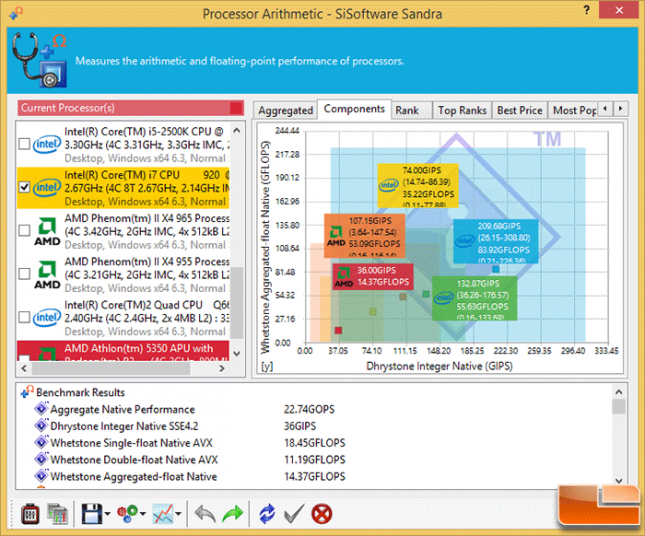Screen dimensions: 645x536
Task: Click the Sandra stethoscope module icon
Action: [39, 60]
